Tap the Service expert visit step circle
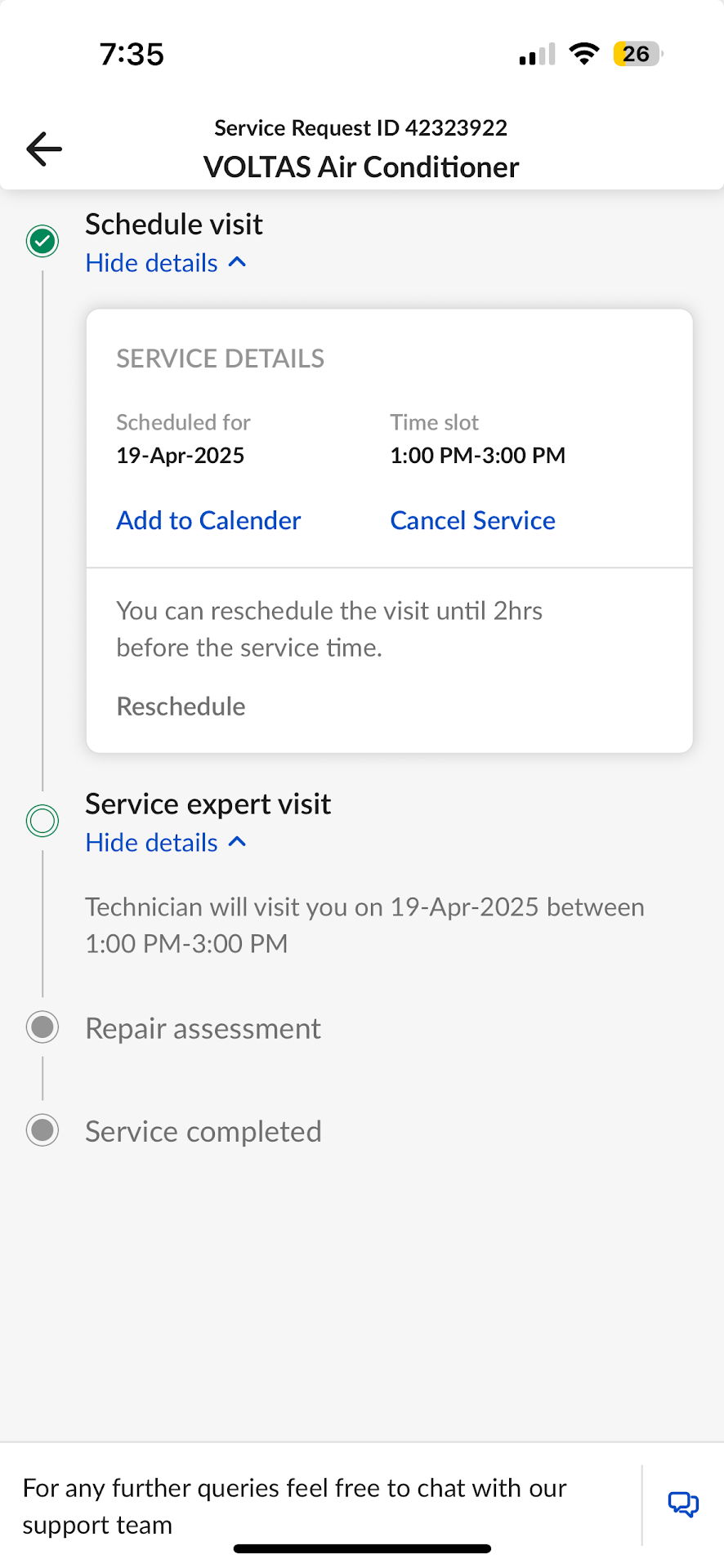Screen dimensions: 724x1568 [42, 820]
